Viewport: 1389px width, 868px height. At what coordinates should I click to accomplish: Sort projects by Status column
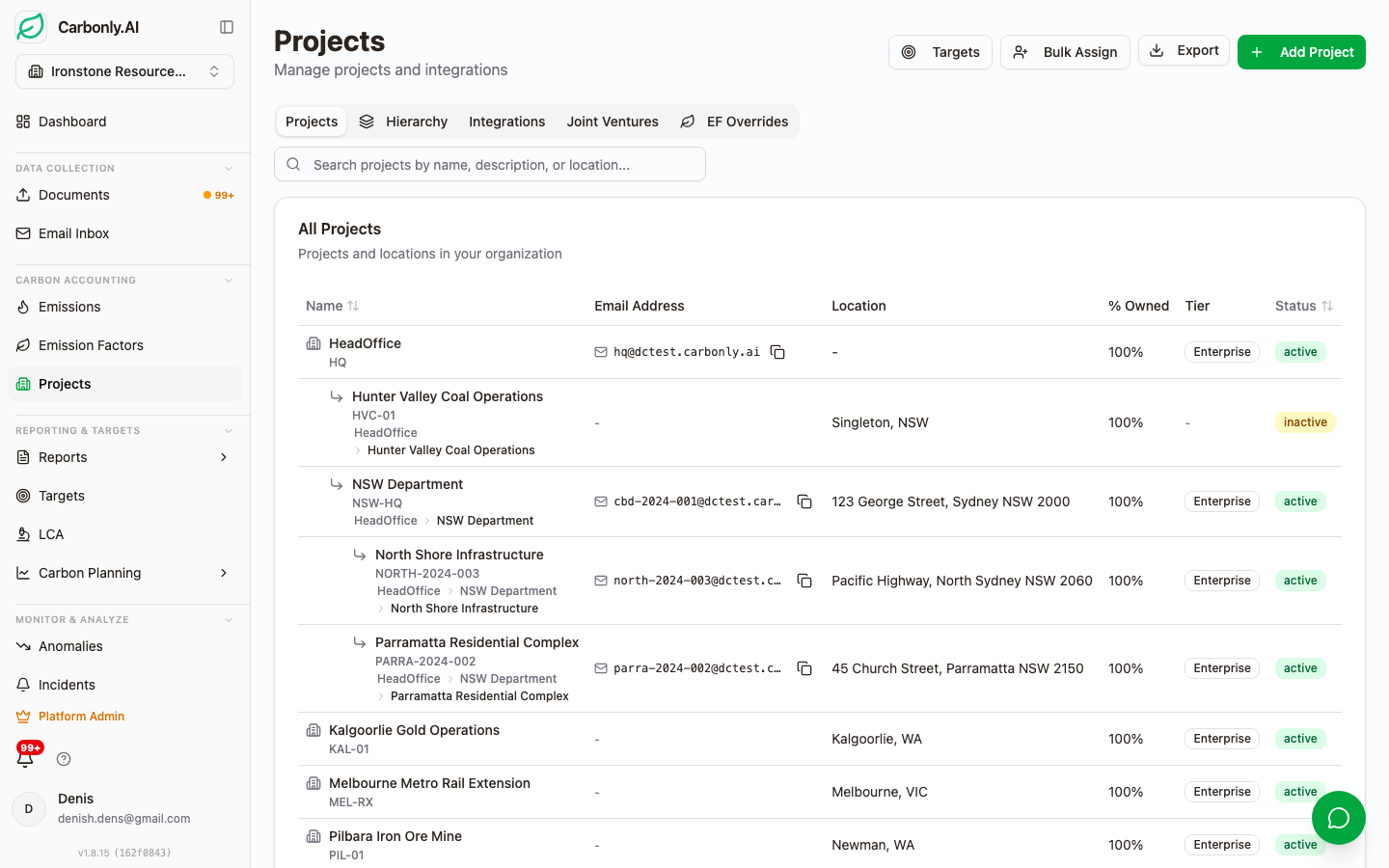[1303, 306]
